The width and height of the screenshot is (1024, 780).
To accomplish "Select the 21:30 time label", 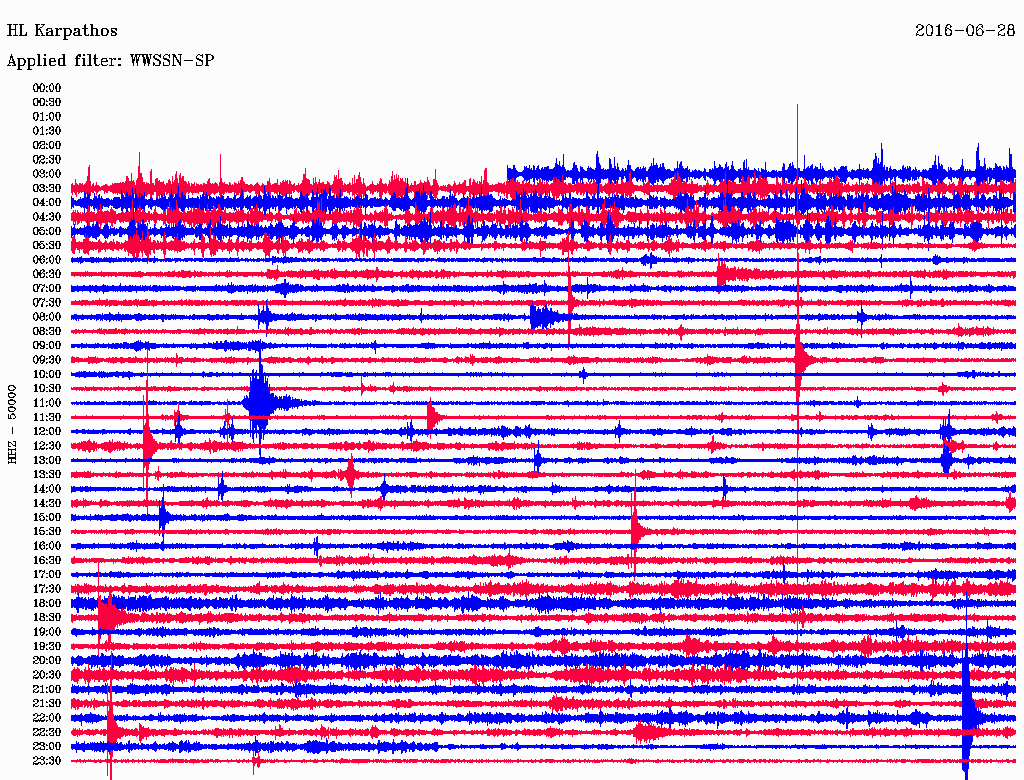I will [x=46, y=703].
